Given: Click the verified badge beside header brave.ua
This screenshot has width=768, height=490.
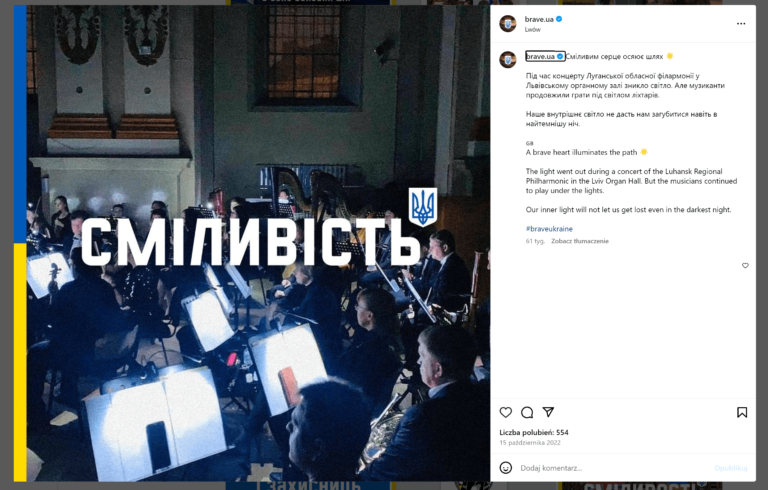Looking at the screenshot, I should (559, 19).
